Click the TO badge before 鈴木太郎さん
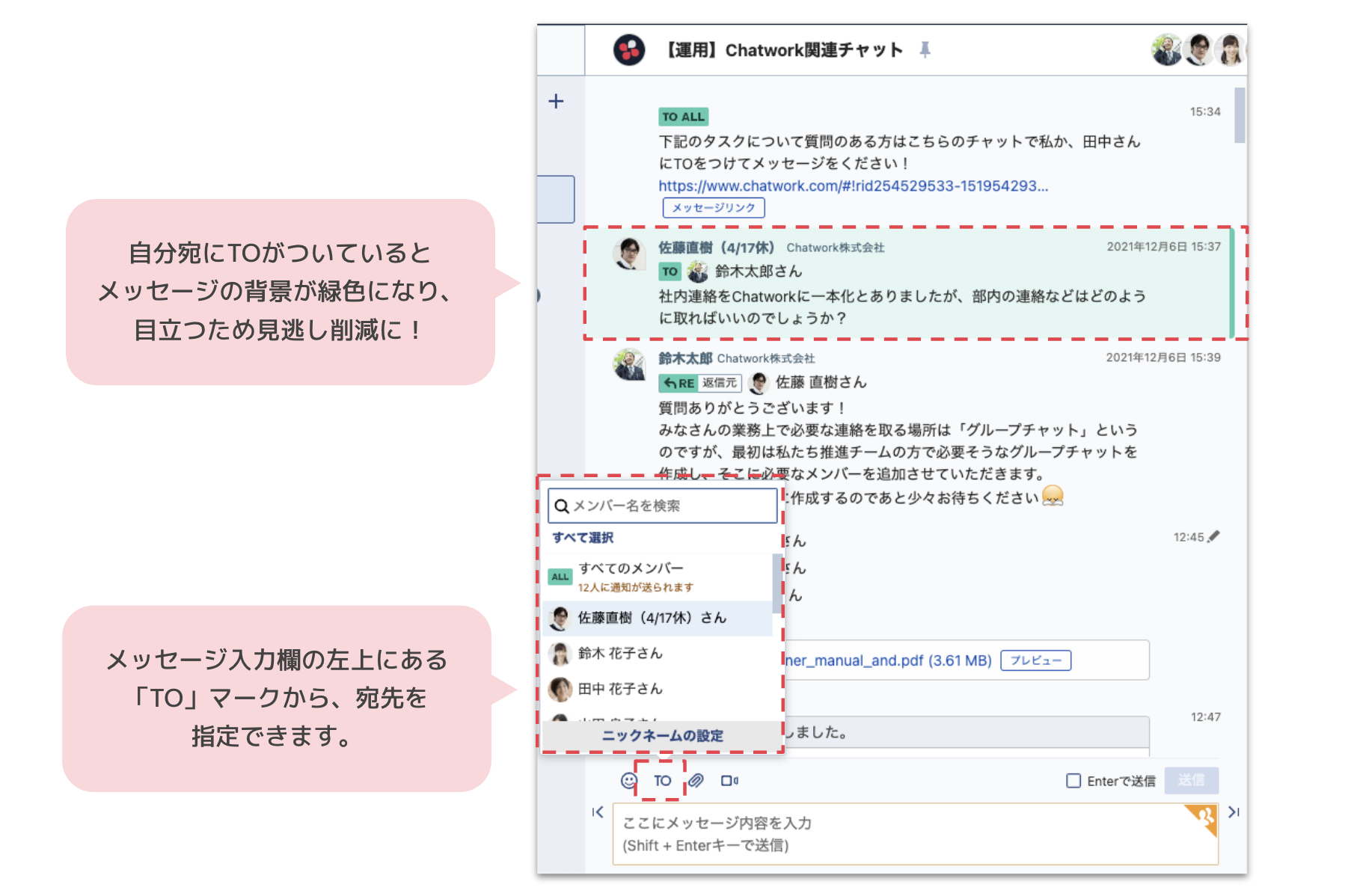 pyautogui.click(x=670, y=271)
